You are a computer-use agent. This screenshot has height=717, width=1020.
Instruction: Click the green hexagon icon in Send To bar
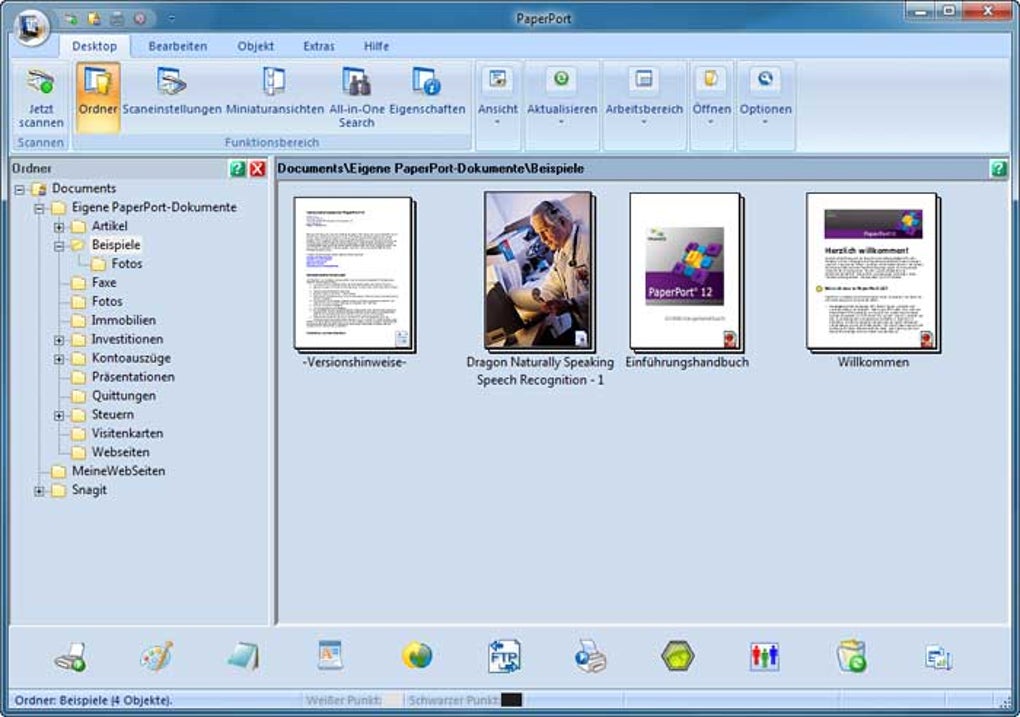pyautogui.click(x=677, y=656)
